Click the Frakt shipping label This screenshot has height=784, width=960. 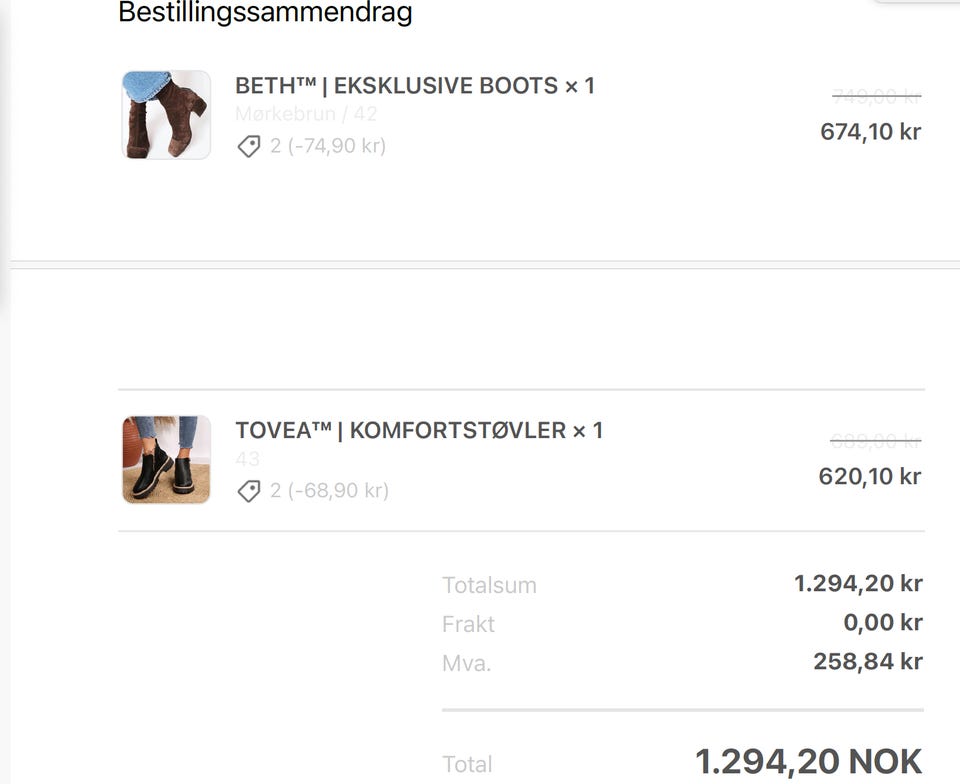(468, 624)
